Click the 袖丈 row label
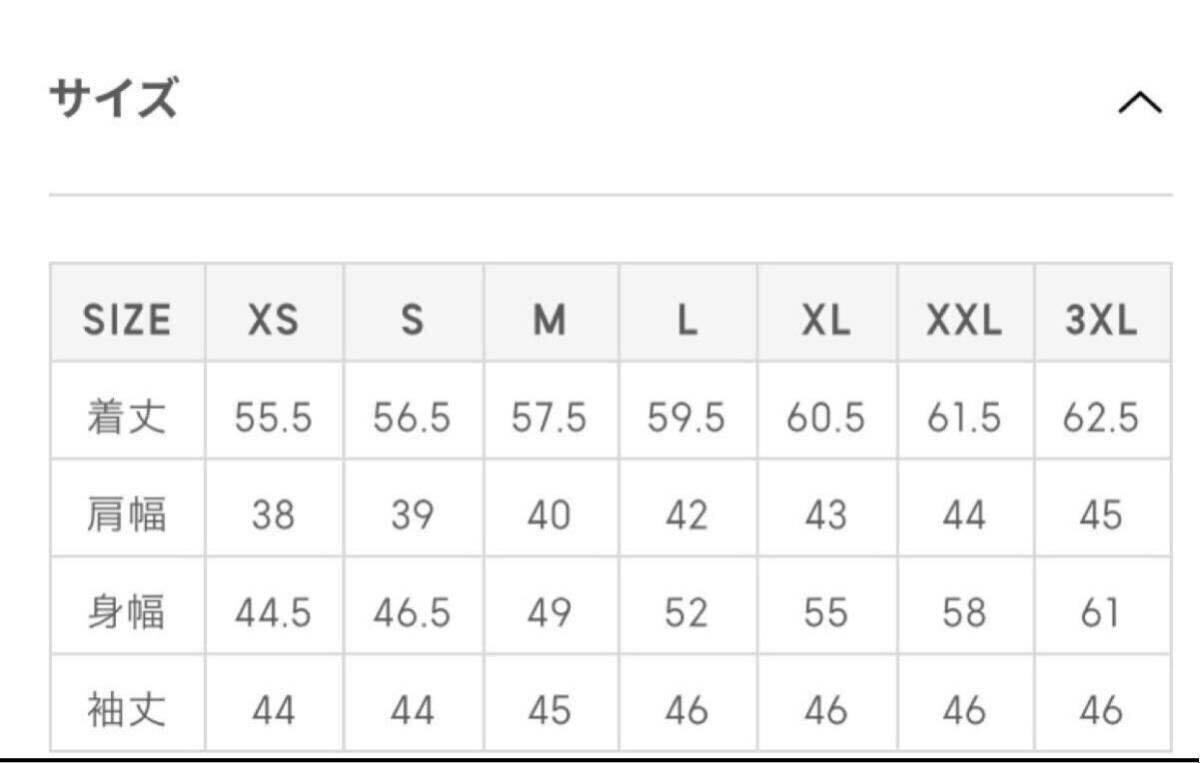The image size is (1200, 763). coord(126,710)
